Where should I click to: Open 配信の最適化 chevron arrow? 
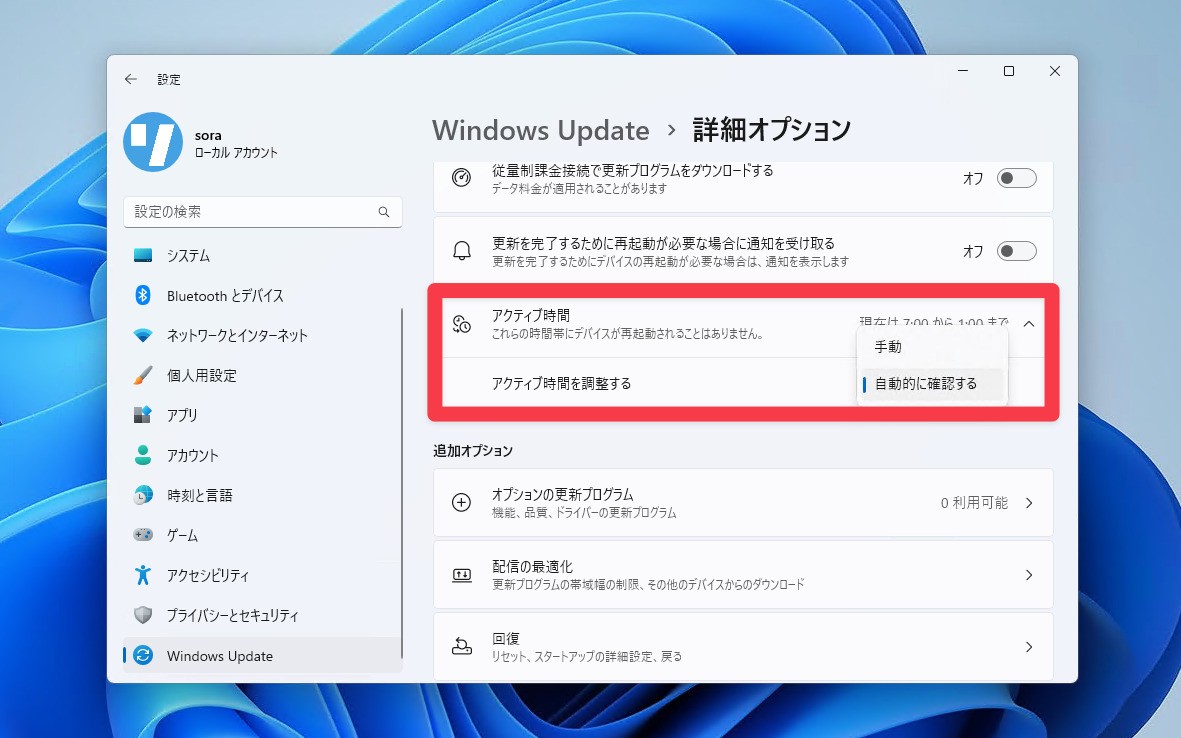[x=1029, y=575]
